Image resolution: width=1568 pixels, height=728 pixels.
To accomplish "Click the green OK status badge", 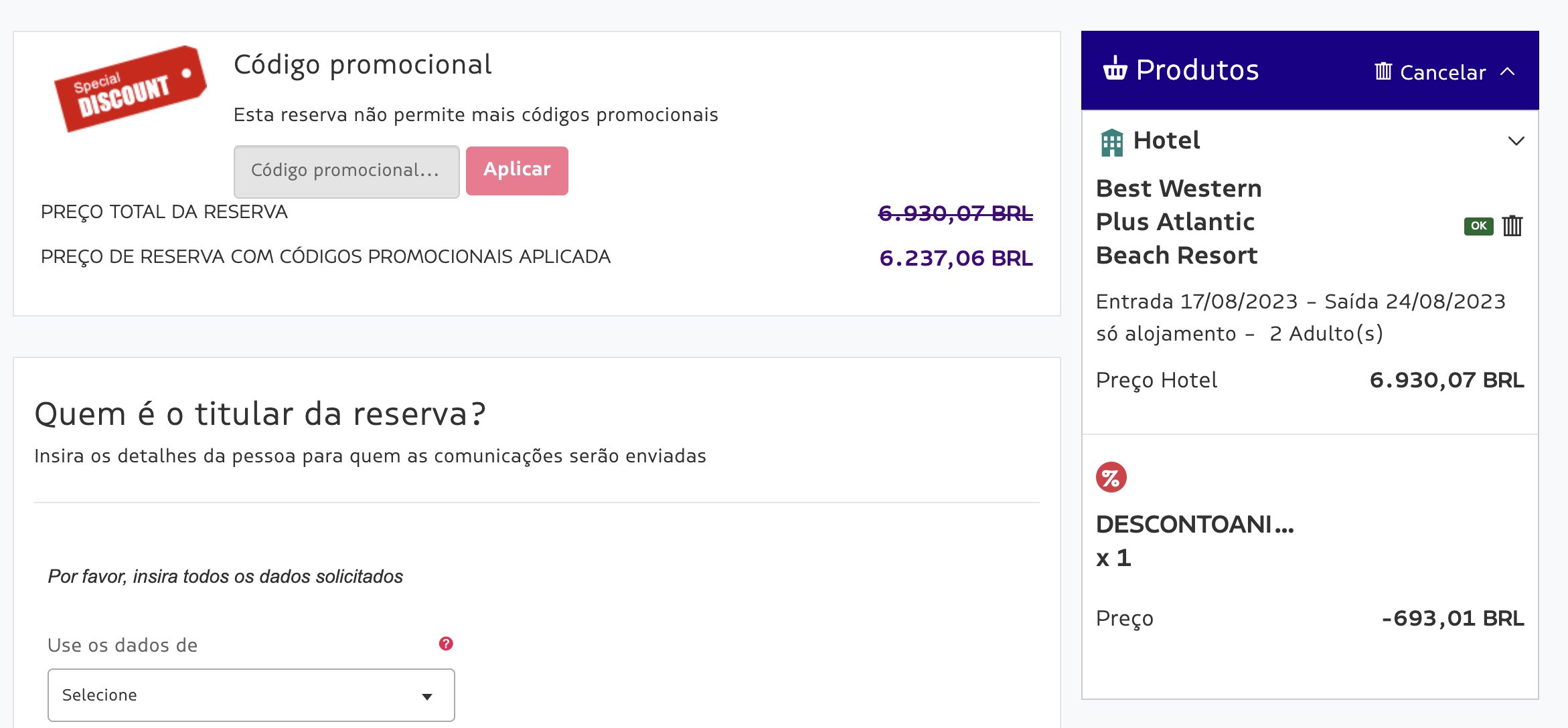I will click(x=1478, y=226).
